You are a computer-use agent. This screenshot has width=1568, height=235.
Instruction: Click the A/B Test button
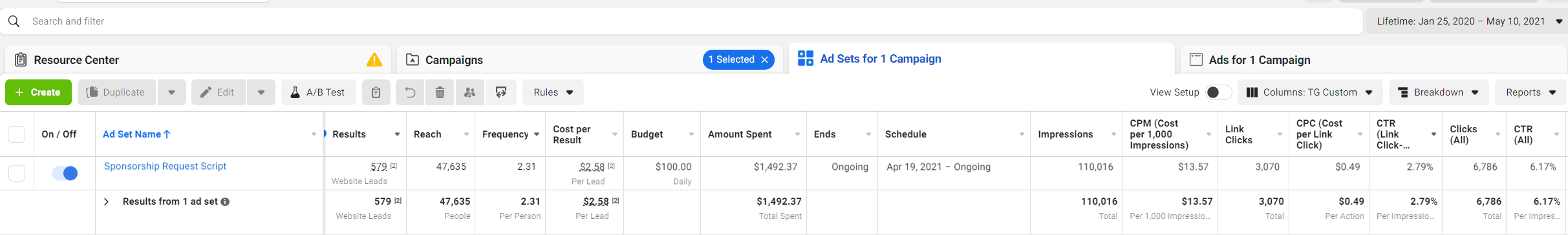tap(318, 92)
